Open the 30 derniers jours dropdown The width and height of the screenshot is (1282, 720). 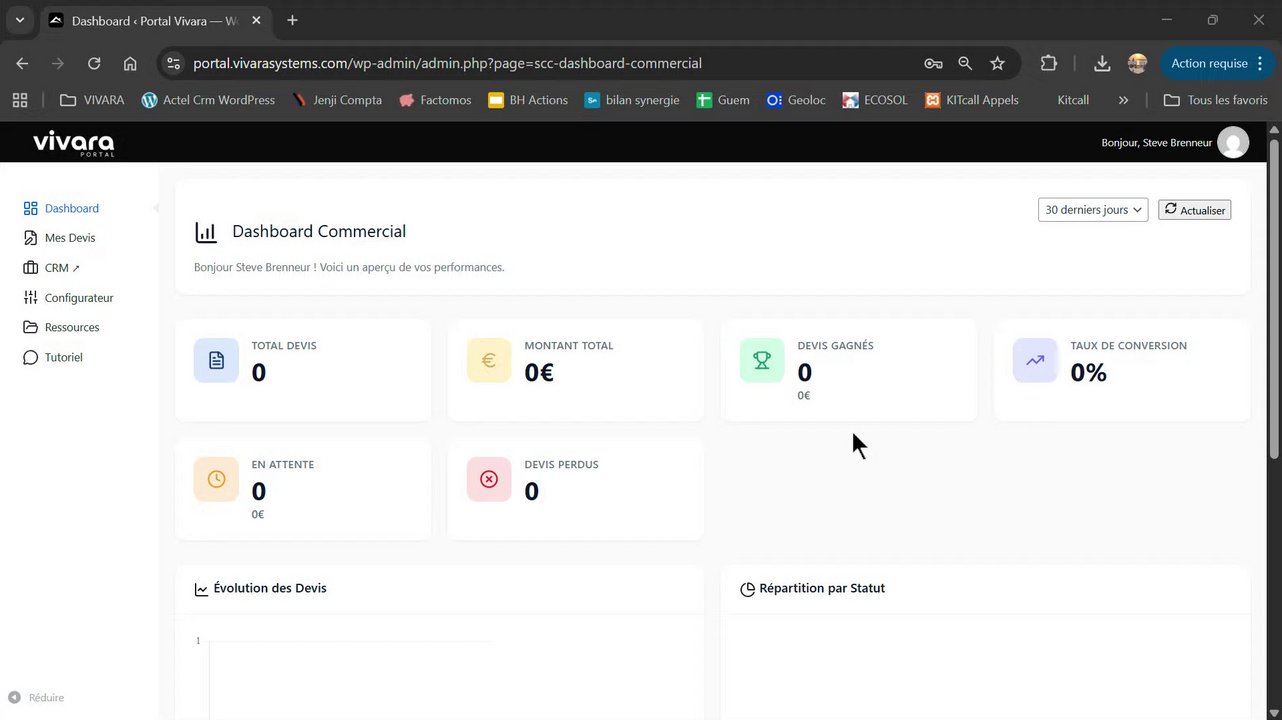point(1092,210)
